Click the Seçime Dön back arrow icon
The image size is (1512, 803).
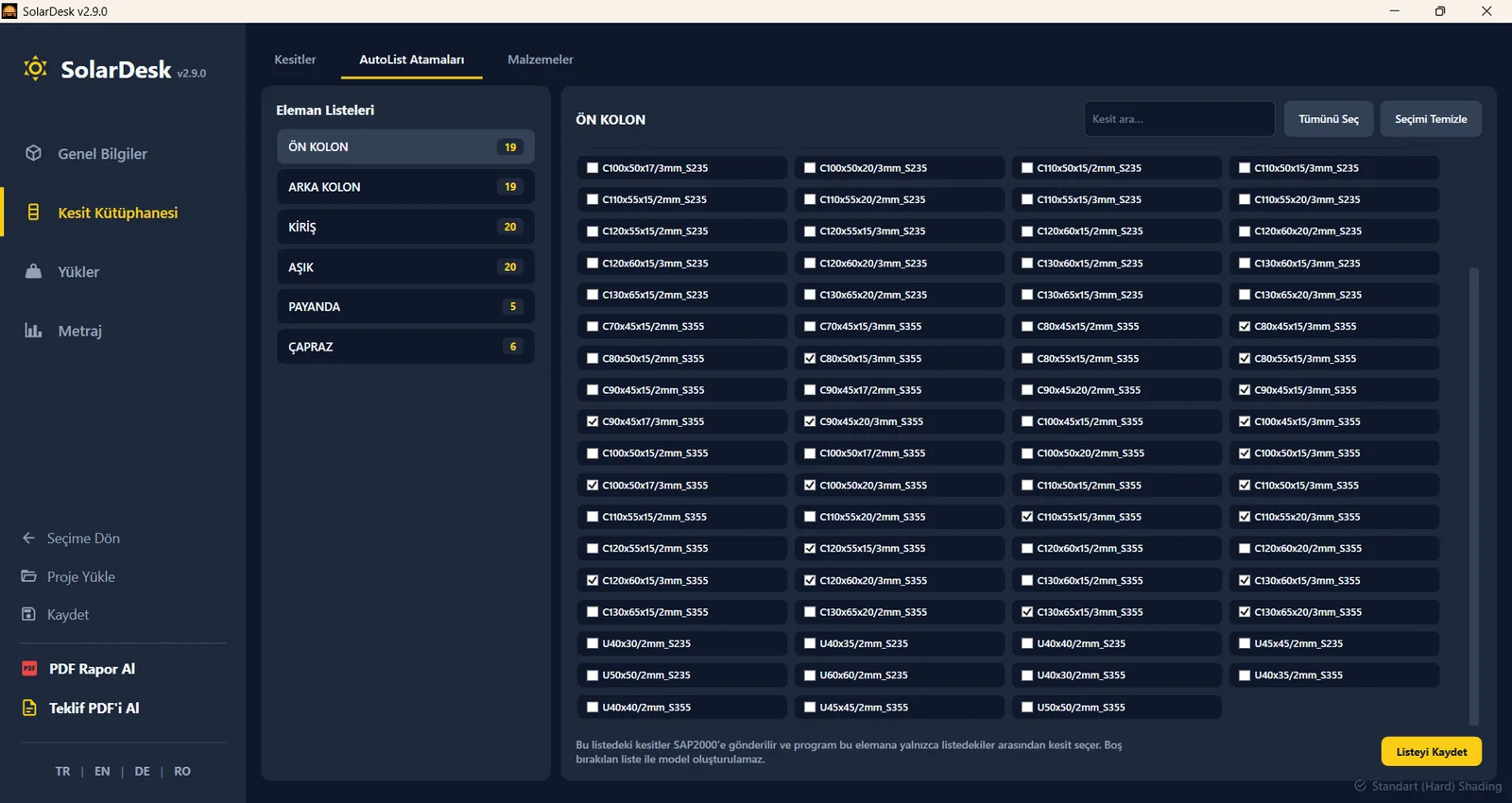[28, 538]
